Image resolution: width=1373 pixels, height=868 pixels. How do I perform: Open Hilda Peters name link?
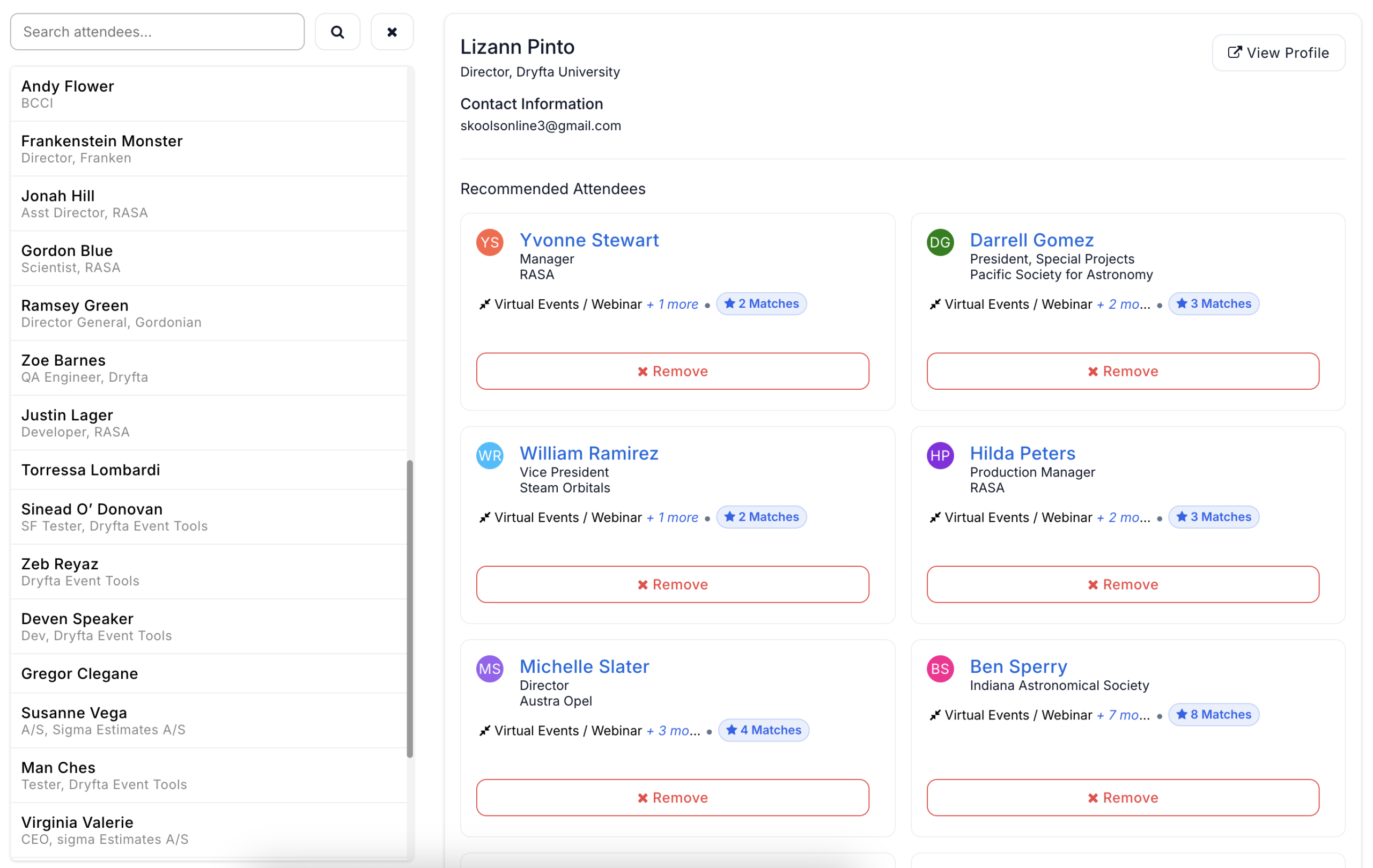coord(1022,453)
